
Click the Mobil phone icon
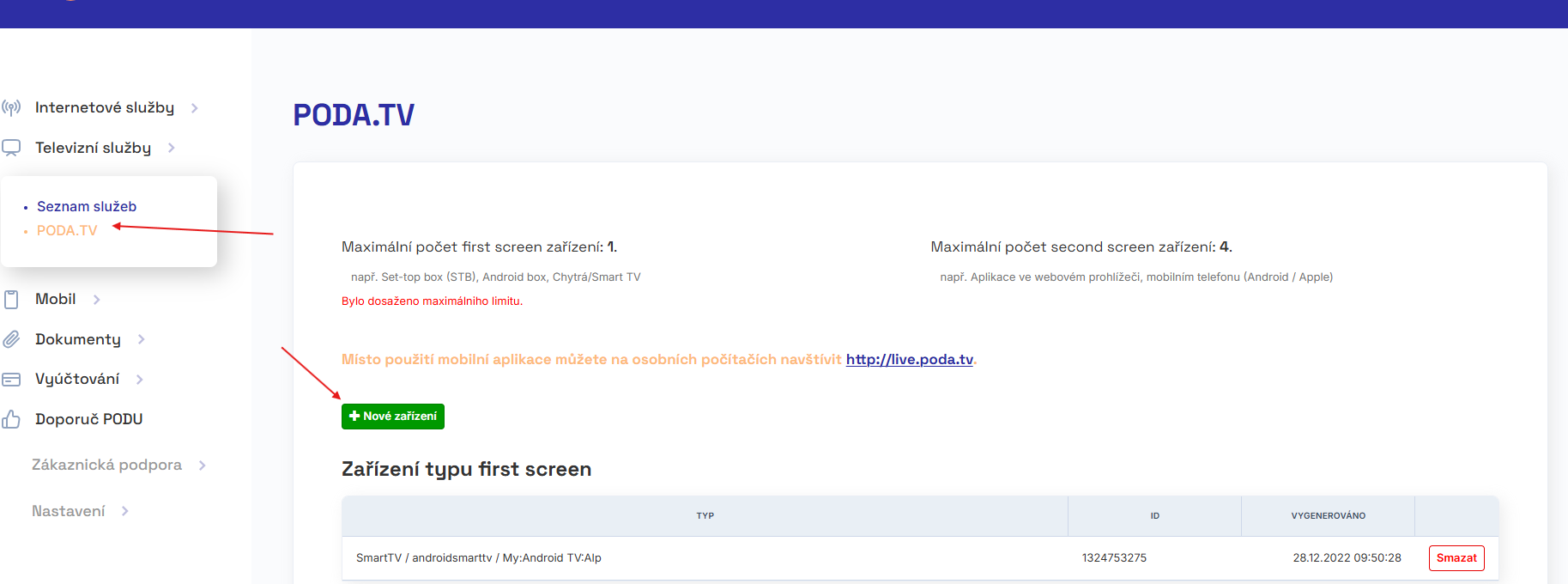(x=11, y=300)
